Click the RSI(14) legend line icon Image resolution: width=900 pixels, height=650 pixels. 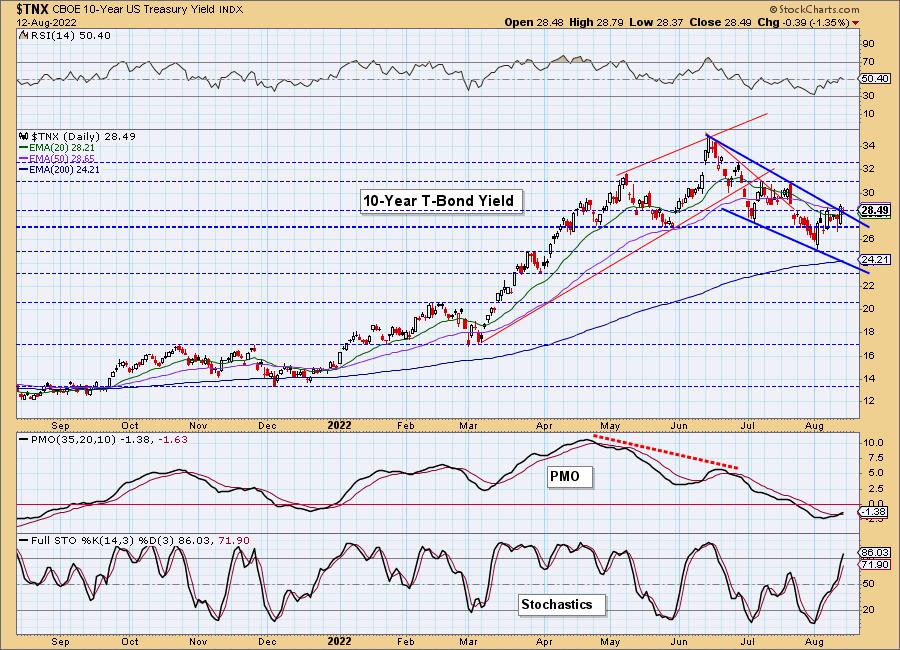(23, 36)
